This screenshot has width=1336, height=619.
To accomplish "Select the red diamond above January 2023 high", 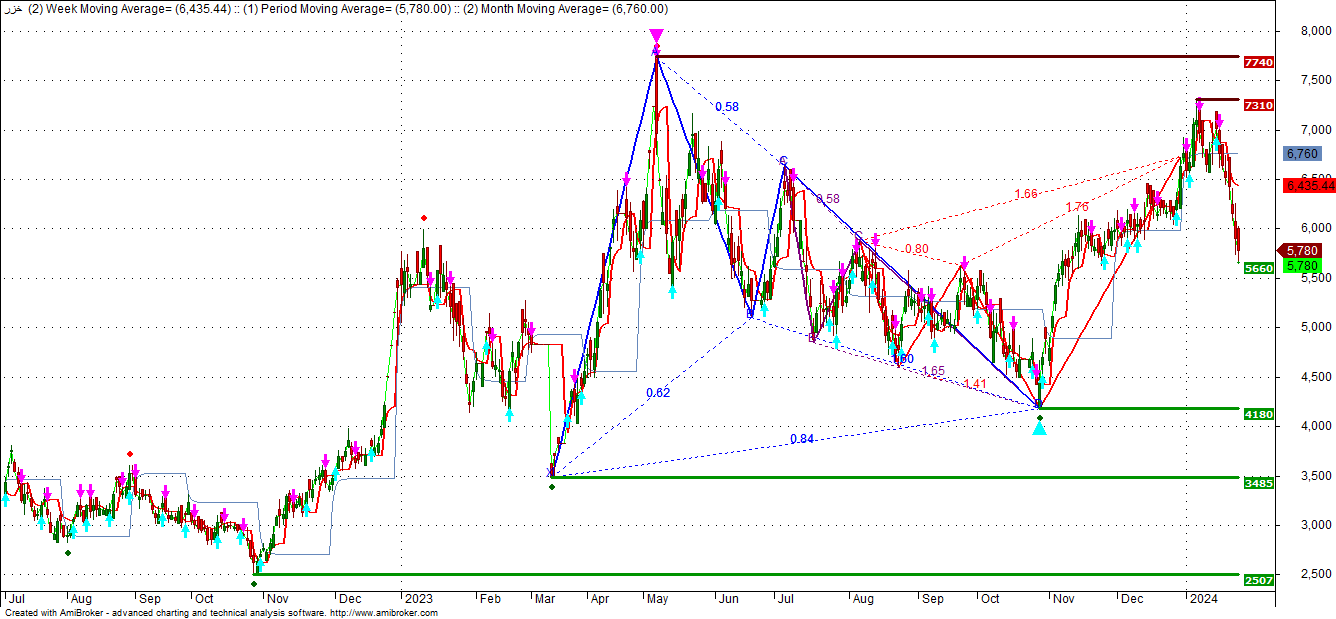I will coord(424,218).
